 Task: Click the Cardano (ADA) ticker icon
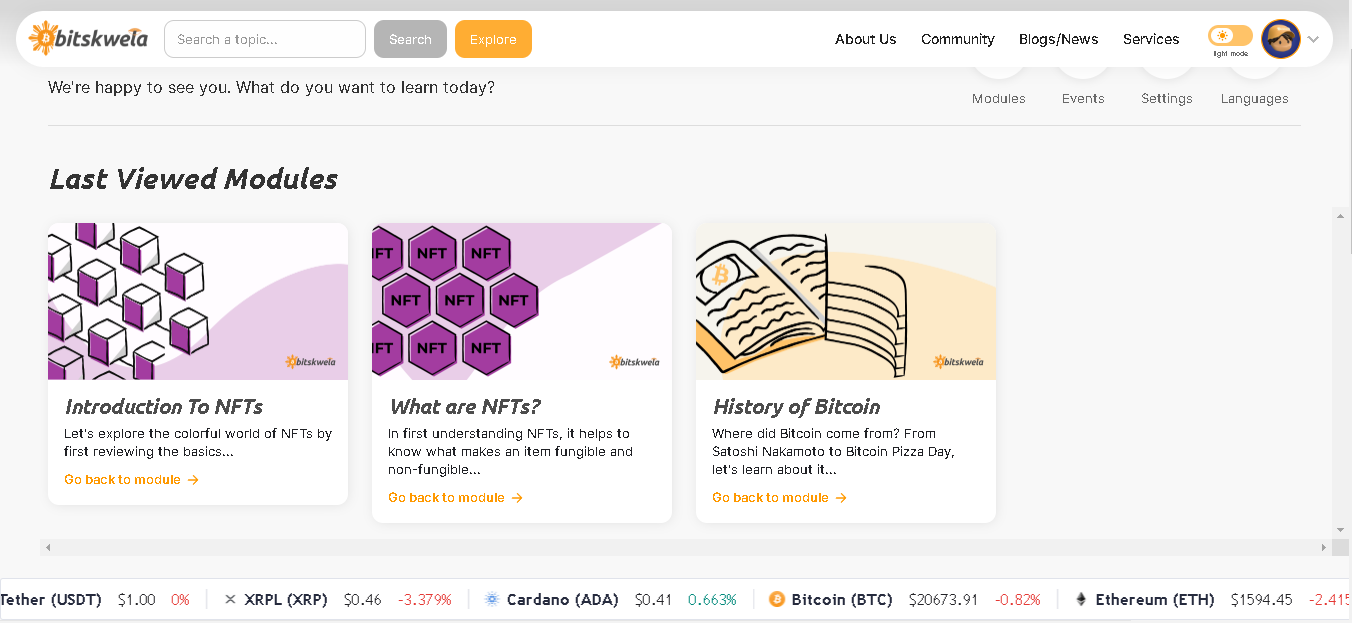tap(492, 599)
